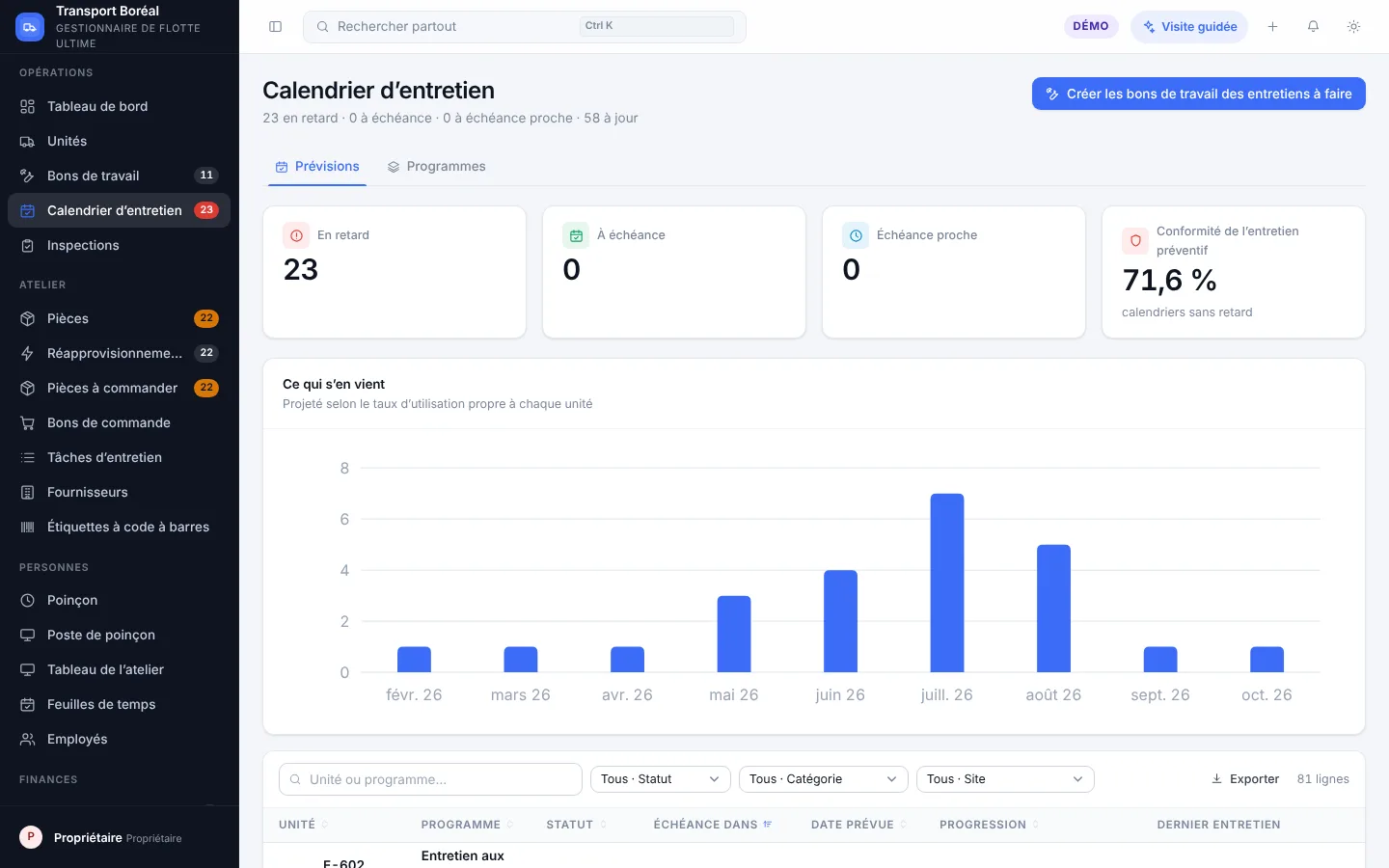
Task: Open Réapprovisionnement page
Action: point(119,353)
